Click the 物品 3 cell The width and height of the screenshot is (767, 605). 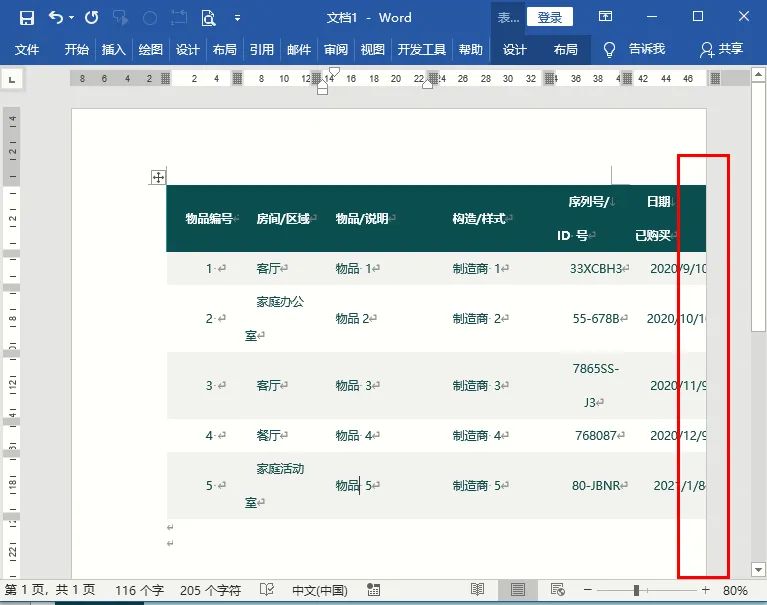point(354,385)
